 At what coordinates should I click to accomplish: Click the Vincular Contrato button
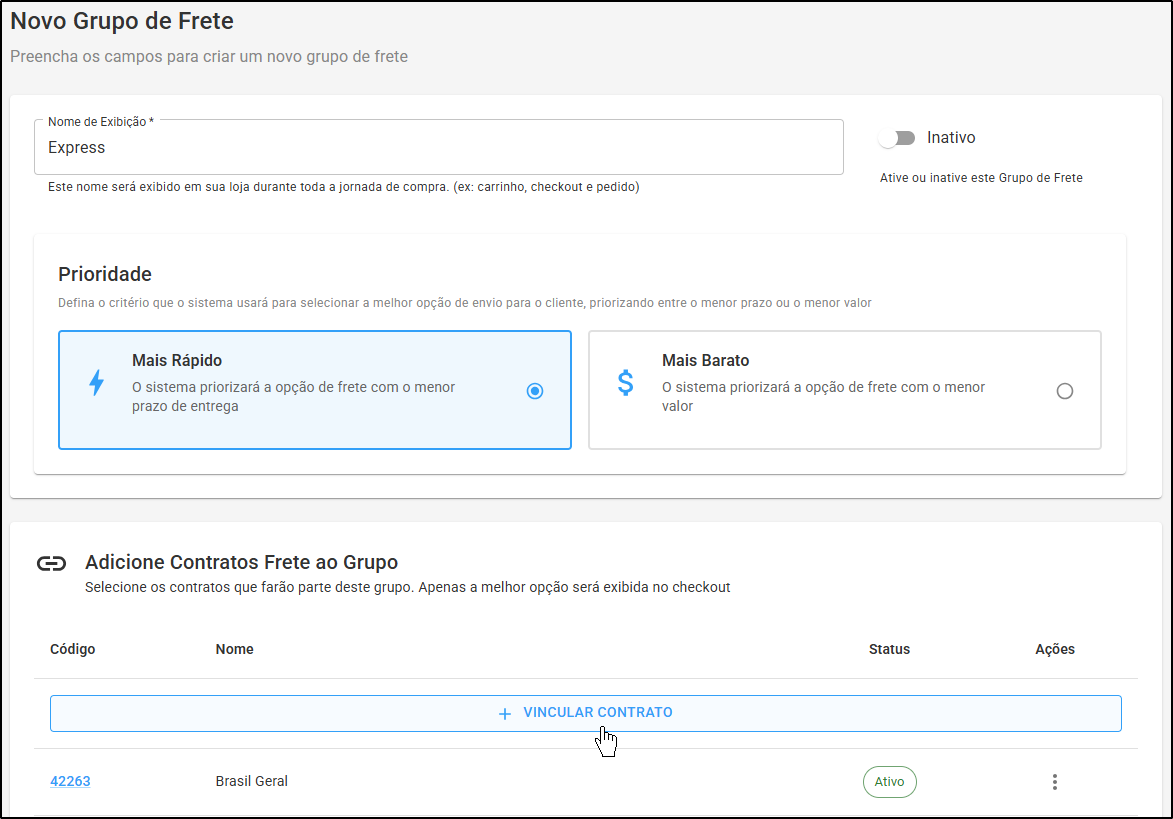pyautogui.click(x=586, y=714)
